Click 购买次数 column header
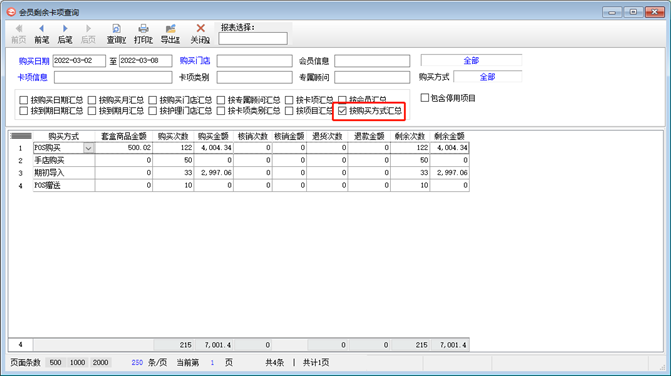671x376 pixels. [173, 136]
